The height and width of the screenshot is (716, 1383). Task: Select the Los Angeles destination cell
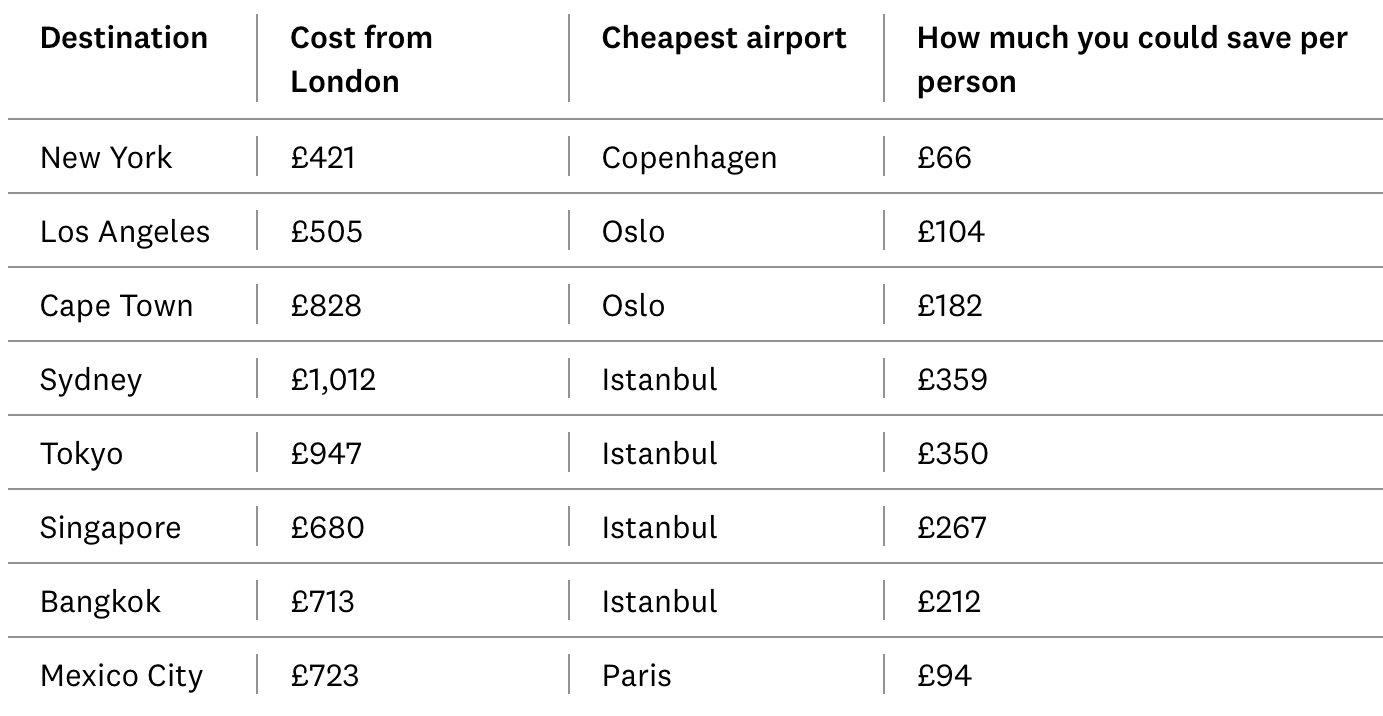(125, 231)
